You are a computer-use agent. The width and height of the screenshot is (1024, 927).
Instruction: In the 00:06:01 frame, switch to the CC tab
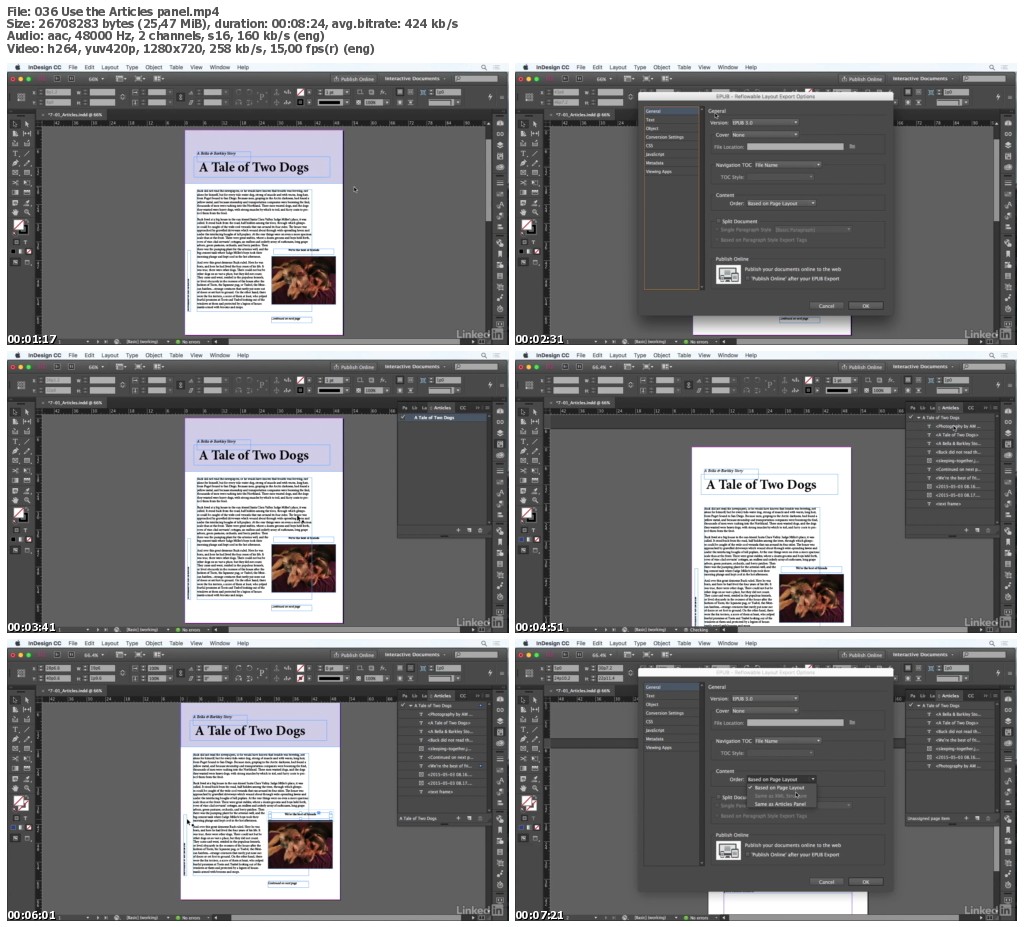coord(462,696)
